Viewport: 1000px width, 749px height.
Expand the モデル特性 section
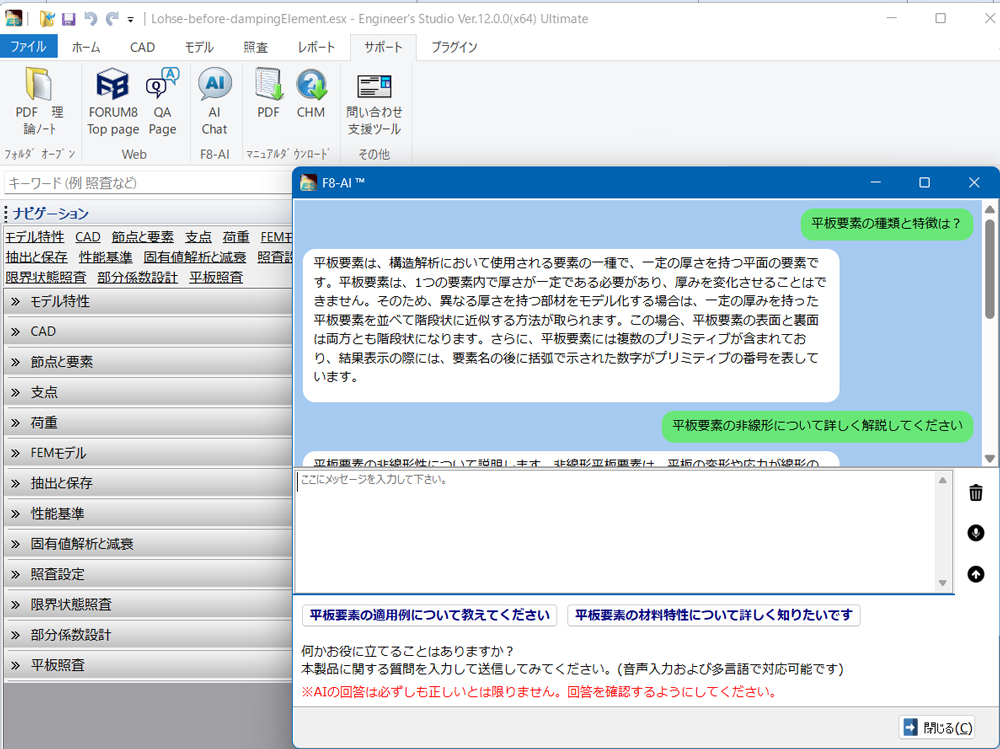150,301
